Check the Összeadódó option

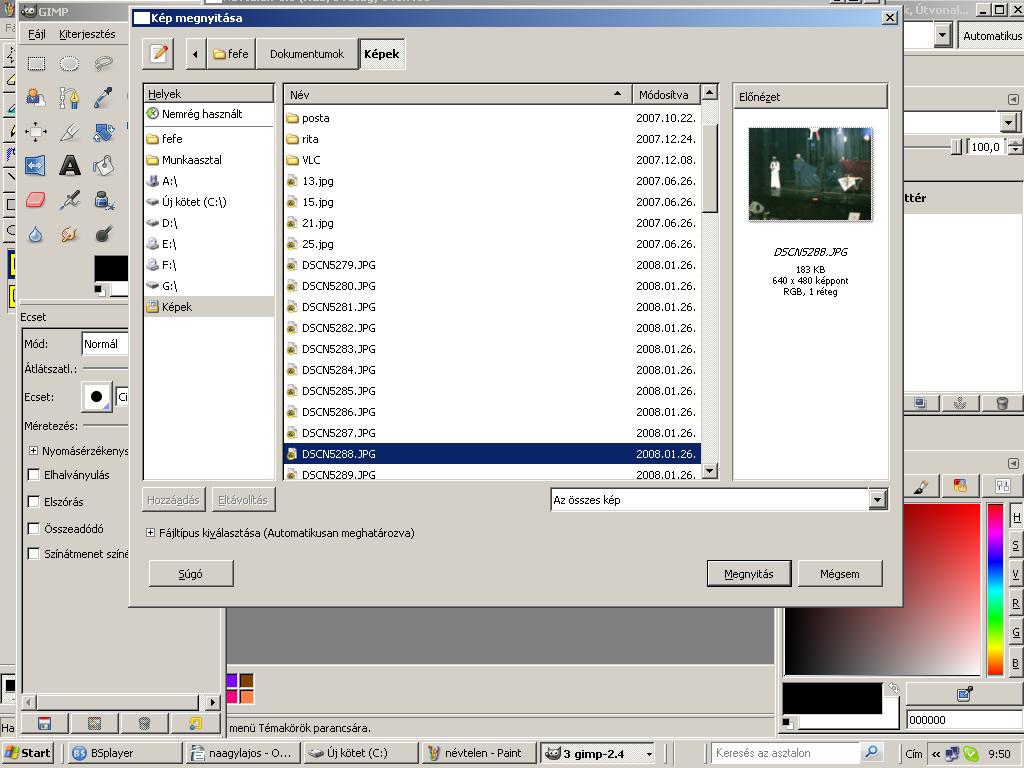34,529
